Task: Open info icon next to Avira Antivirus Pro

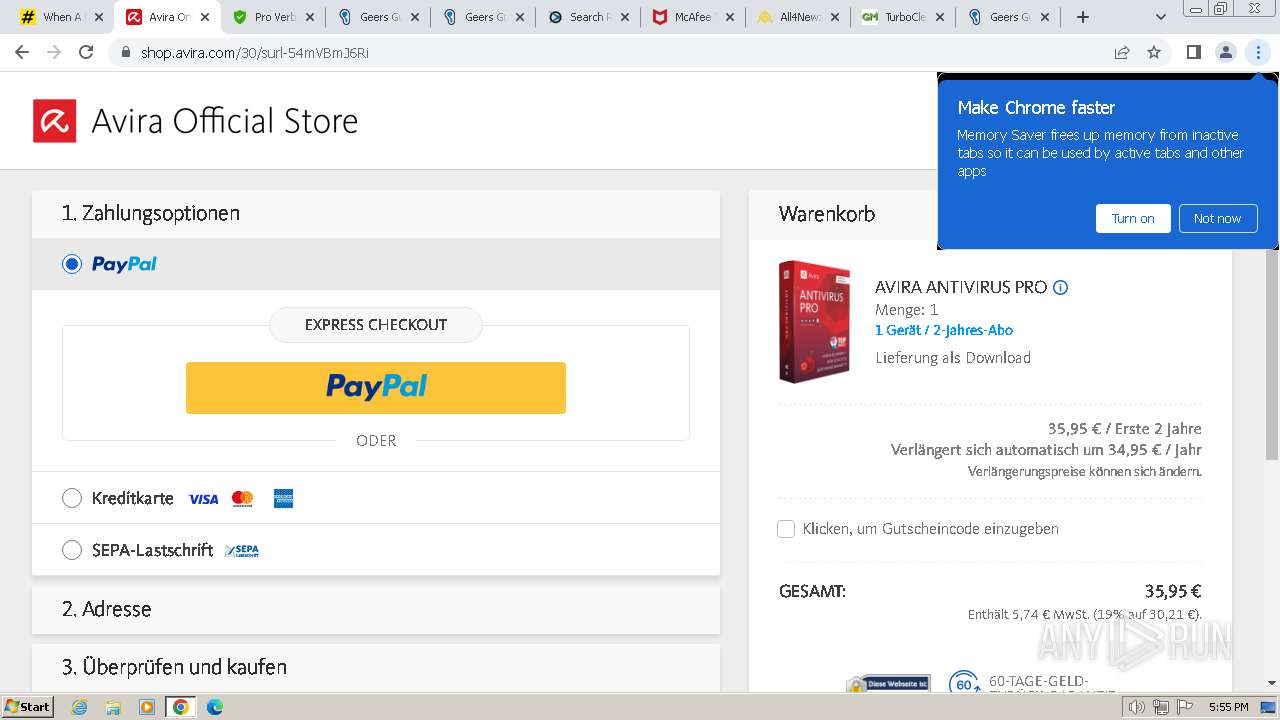Action: pos(1061,288)
